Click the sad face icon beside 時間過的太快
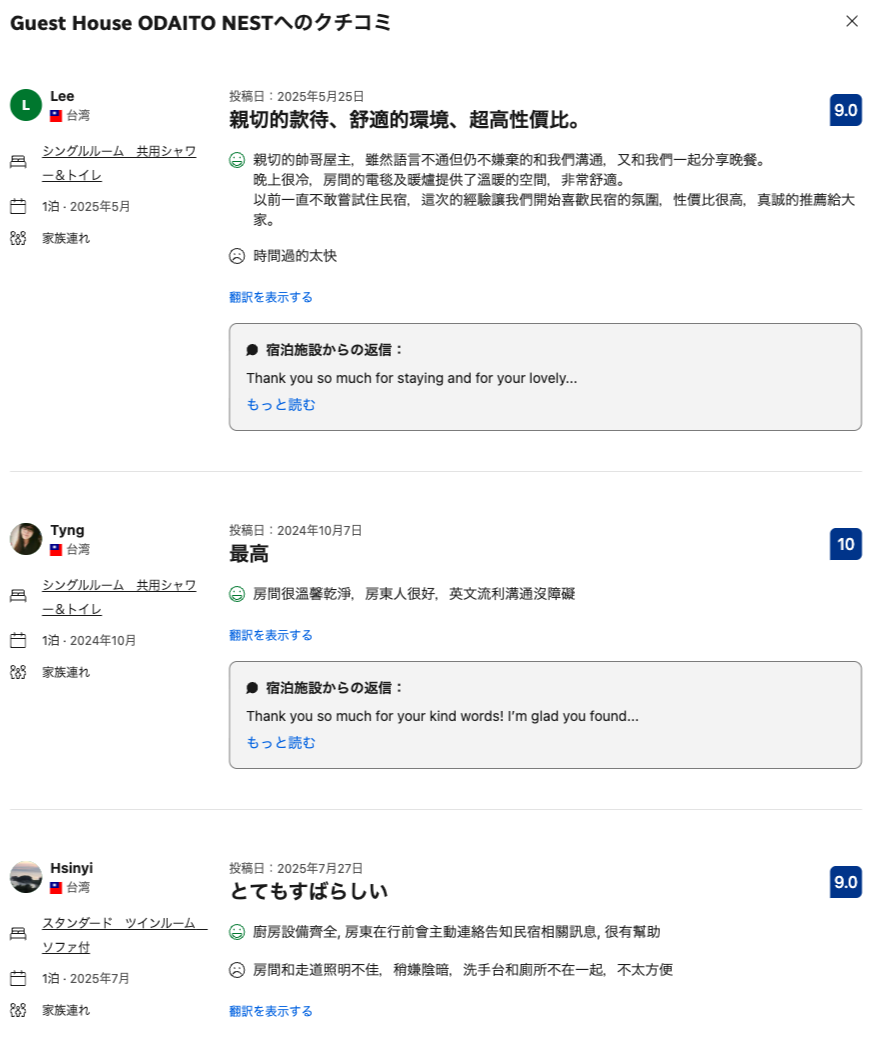Screen dimensions: 879x1053 (x=237, y=256)
